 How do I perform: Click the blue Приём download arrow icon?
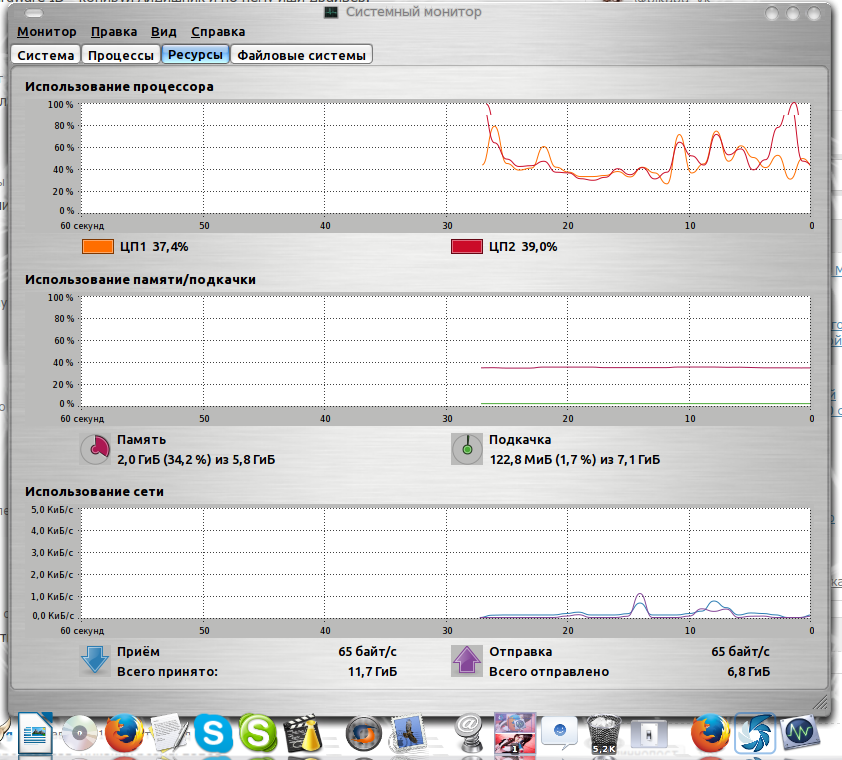[96, 660]
